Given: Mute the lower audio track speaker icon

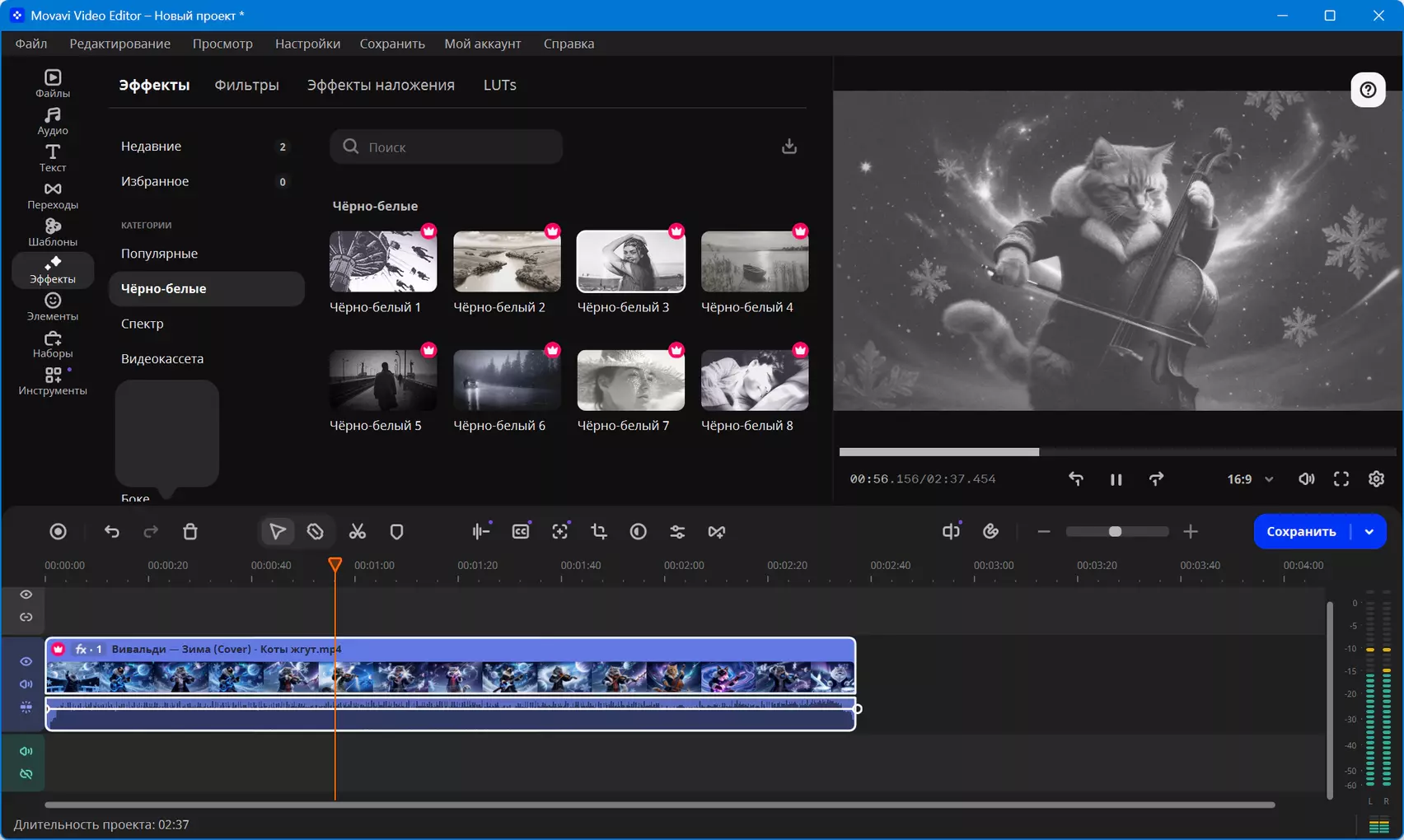Looking at the screenshot, I should [x=26, y=751].
